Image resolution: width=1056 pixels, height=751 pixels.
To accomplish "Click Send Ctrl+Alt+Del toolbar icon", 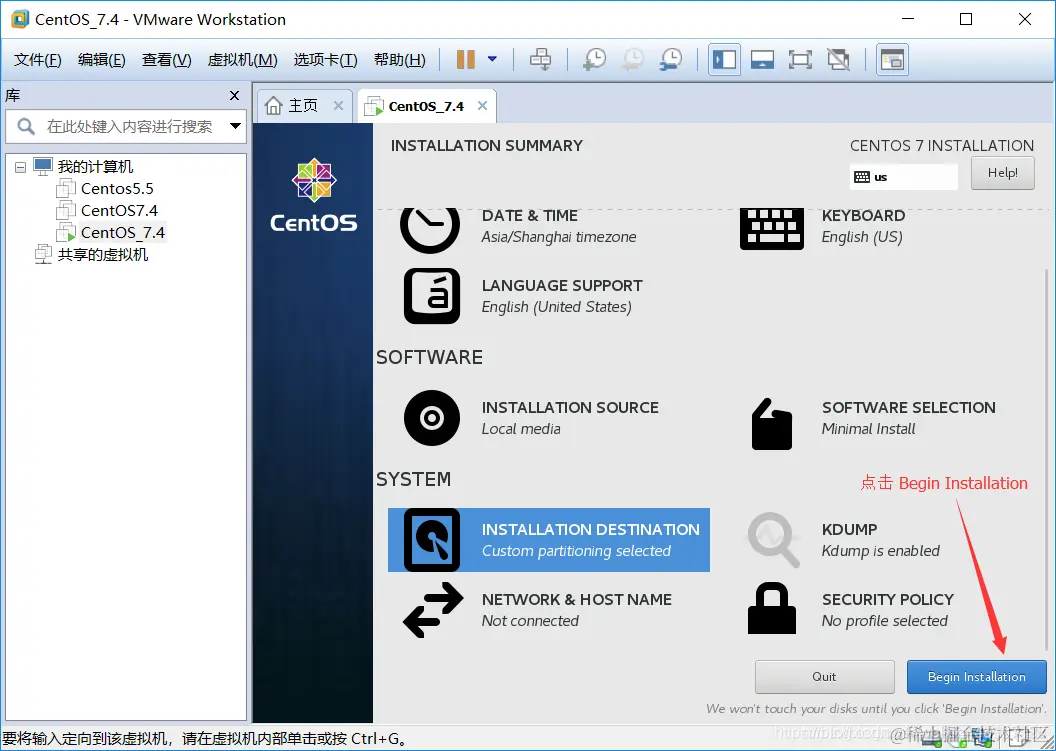I will point(540,59).
